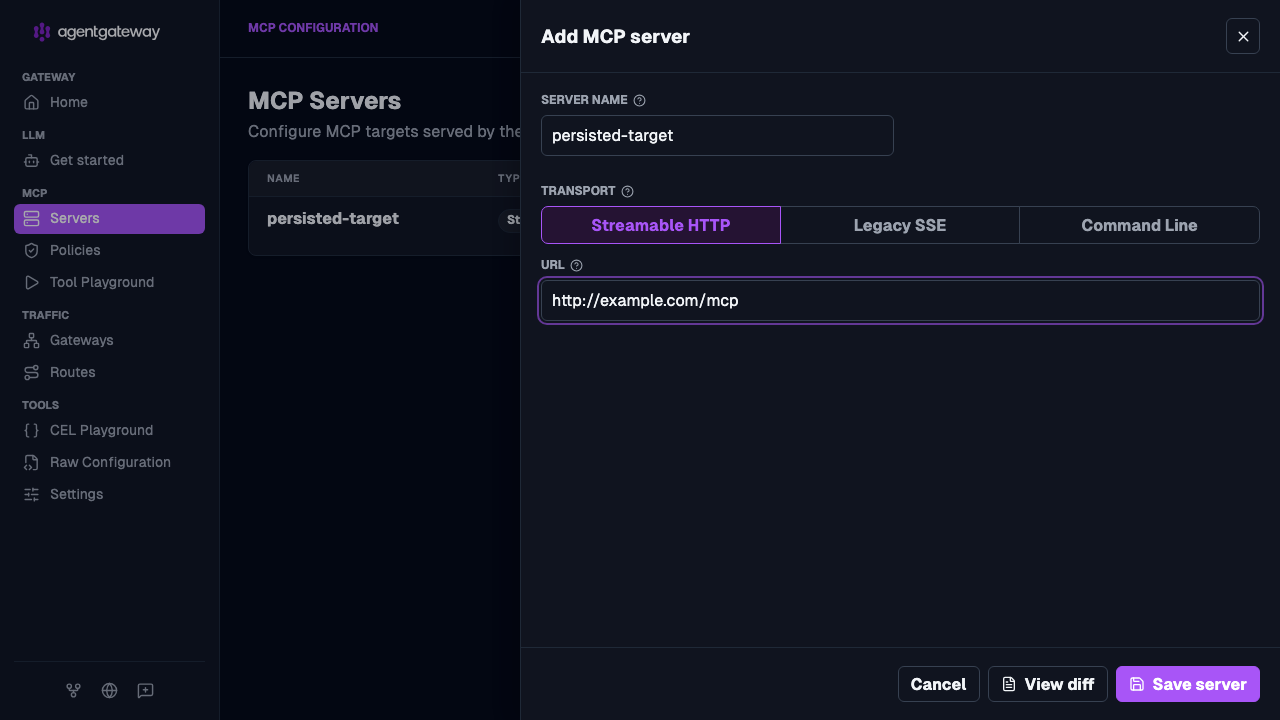The width and height of the screenshot is (1280, 720).
Task: Select Command Line transport
Action: 1139,225
